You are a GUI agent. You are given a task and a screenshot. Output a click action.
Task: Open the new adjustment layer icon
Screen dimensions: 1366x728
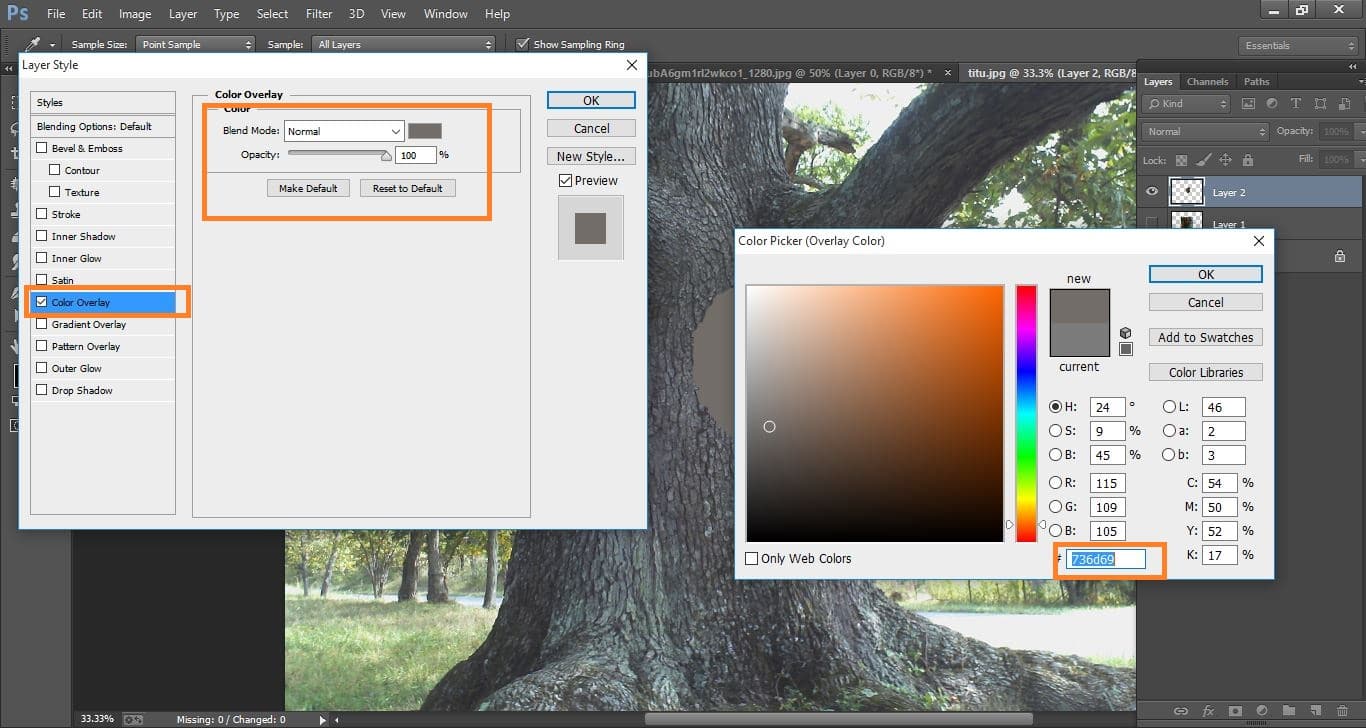point(1263,711)
